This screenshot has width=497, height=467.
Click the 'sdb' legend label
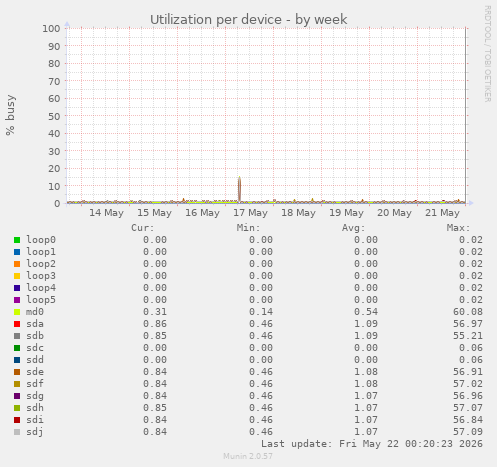coord(35,336)
